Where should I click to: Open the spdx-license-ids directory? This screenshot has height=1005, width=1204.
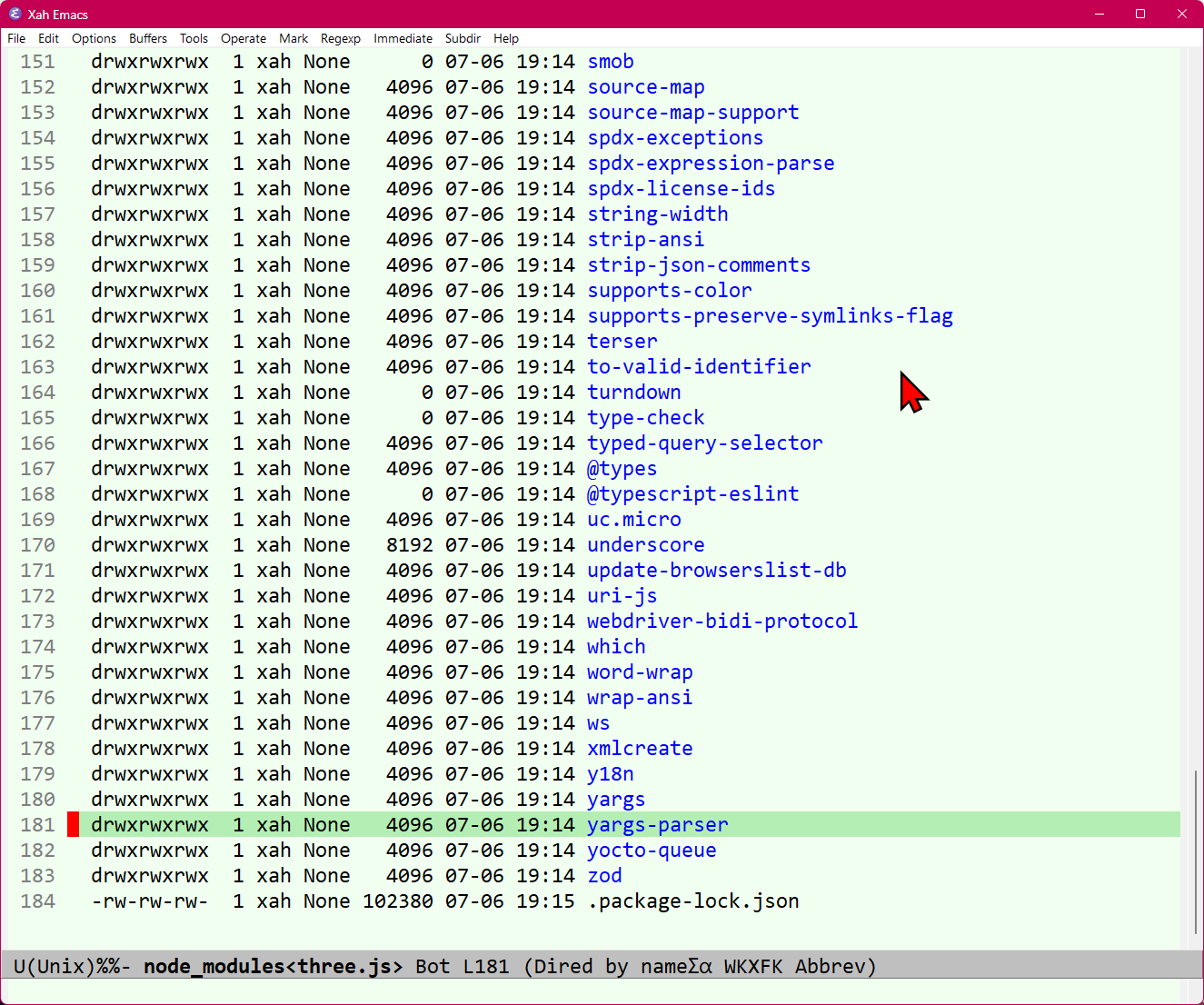click(682, 189)
